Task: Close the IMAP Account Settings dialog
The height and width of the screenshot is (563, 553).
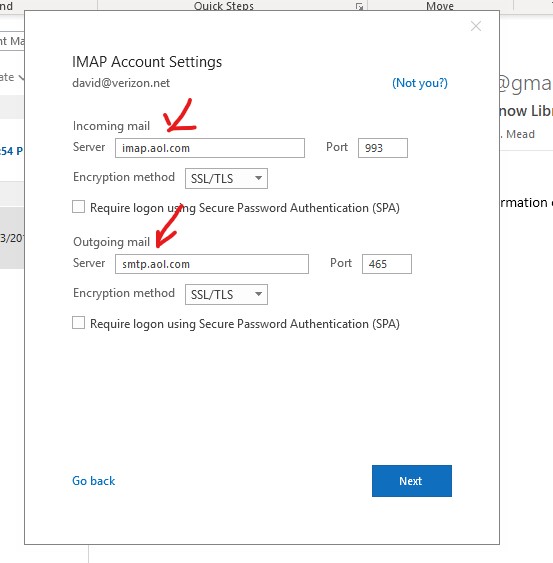Action: pyautogui.click(x=476, y=26)
